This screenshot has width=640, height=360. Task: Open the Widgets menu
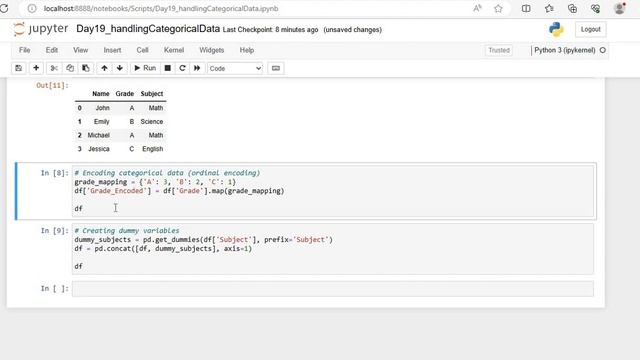click(x=211, y=50)
